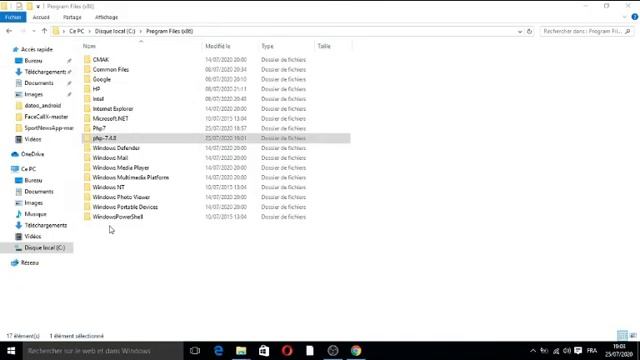
Task: Select Disque local (C:) in the navigation pane
Action: coord(44,248)
